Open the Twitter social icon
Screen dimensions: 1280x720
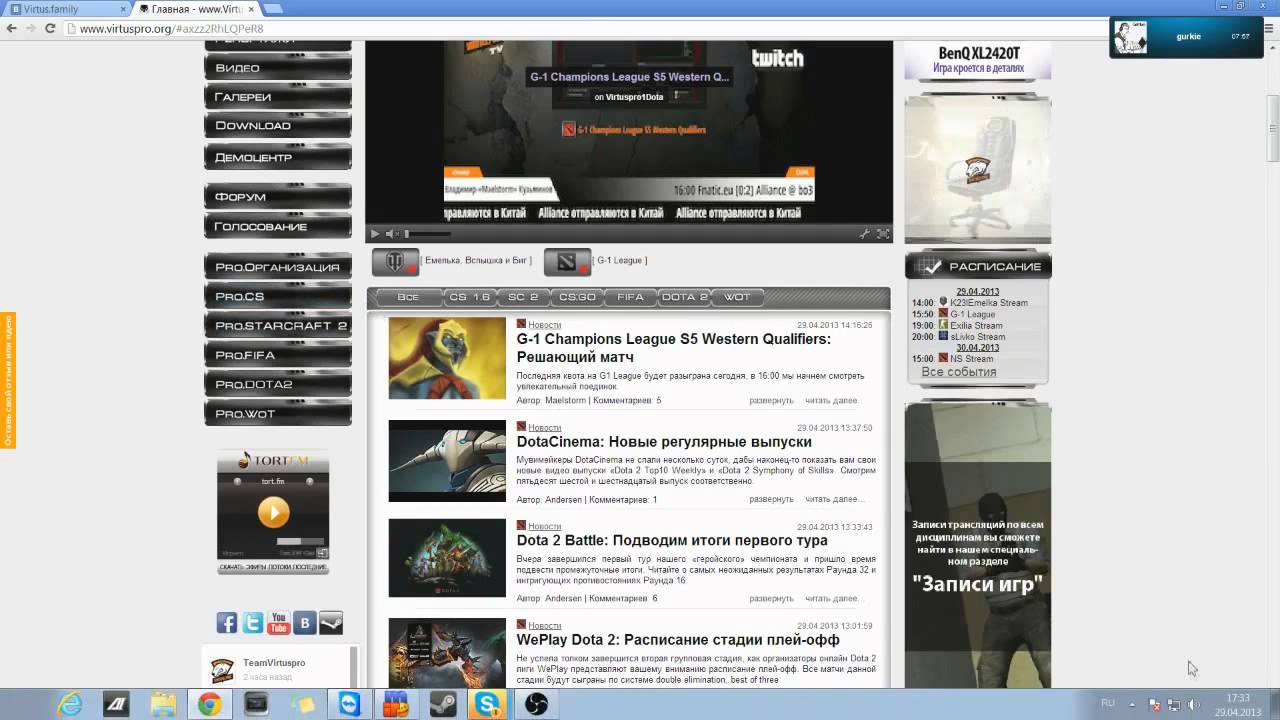[x=253, y=623]
